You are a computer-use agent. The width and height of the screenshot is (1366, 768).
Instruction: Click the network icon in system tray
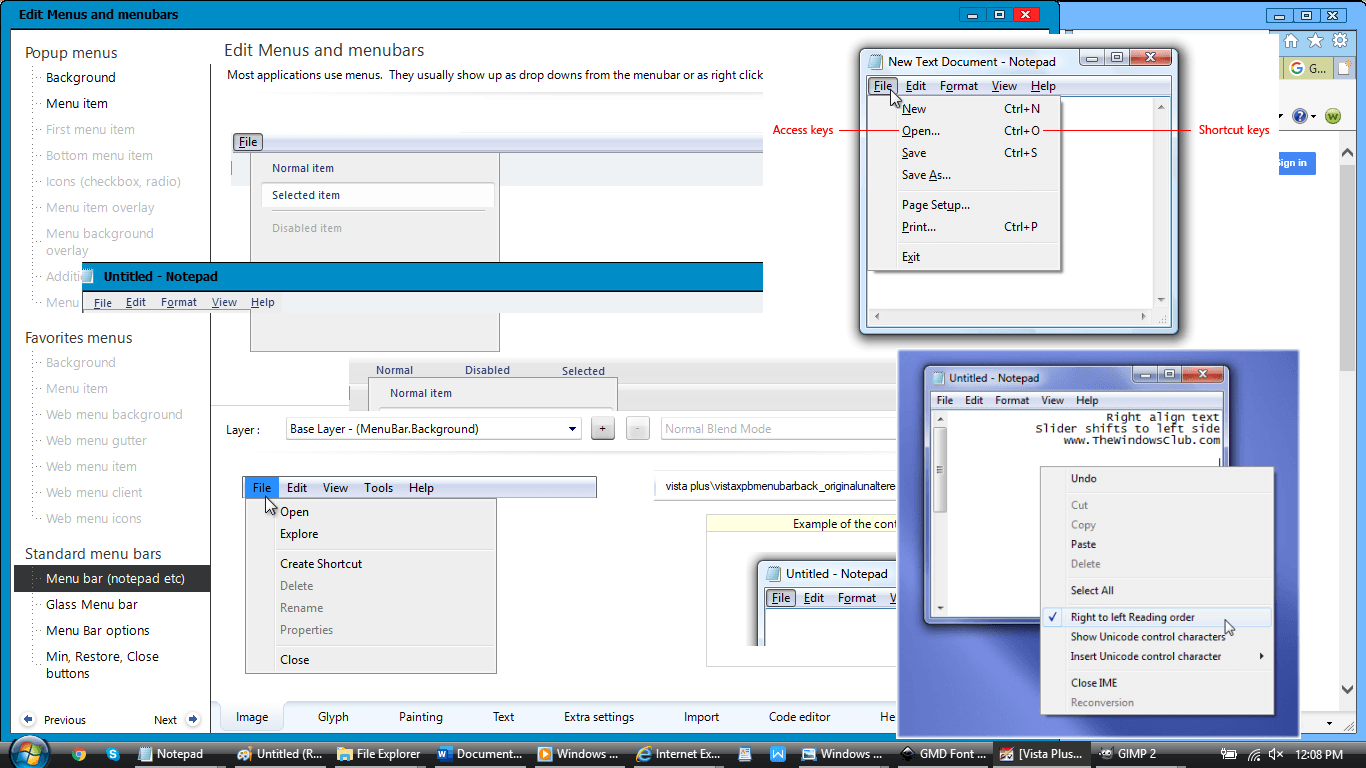pos(1256,754)
